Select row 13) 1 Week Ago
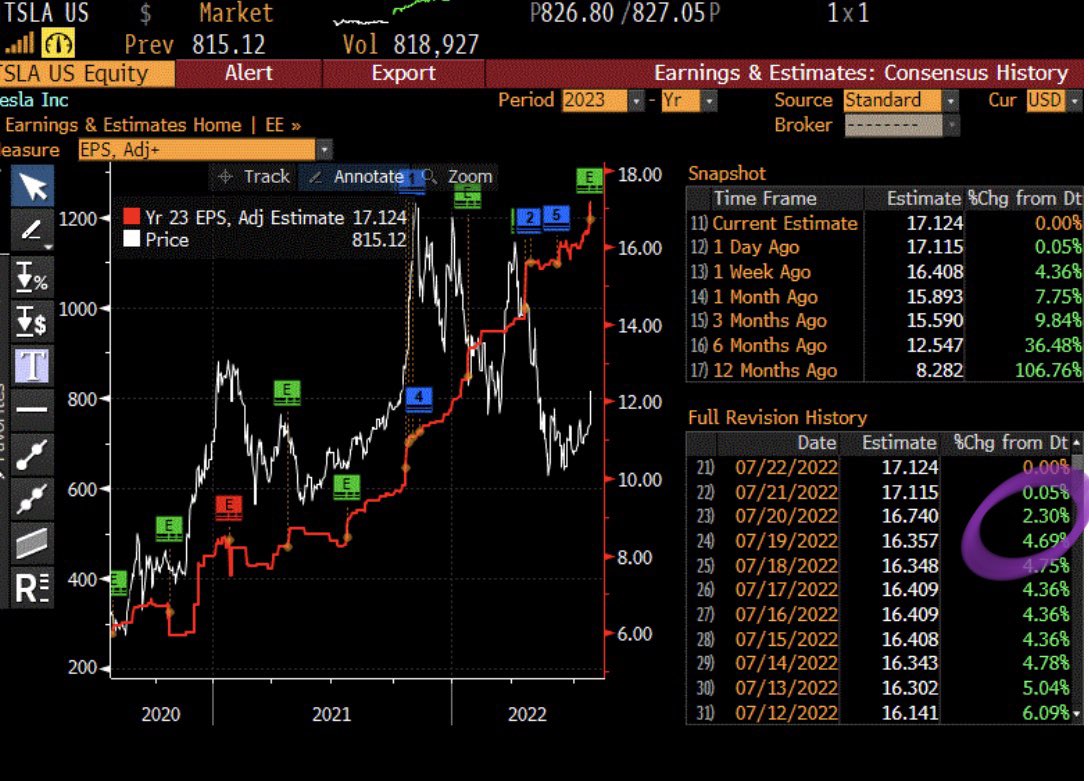1089x781 pixels. click(886, 271)
